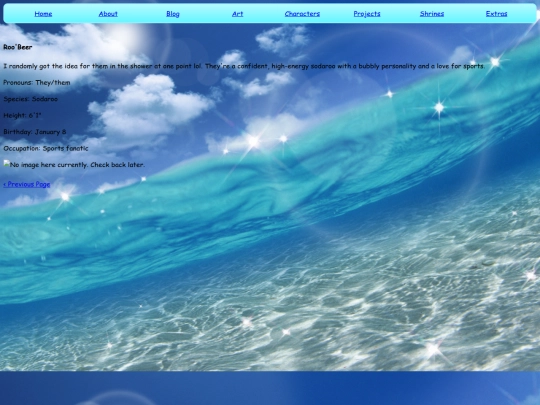This screenshot has height=405, width=540.
Task: Click the Previous Page link
Action: 27,184
